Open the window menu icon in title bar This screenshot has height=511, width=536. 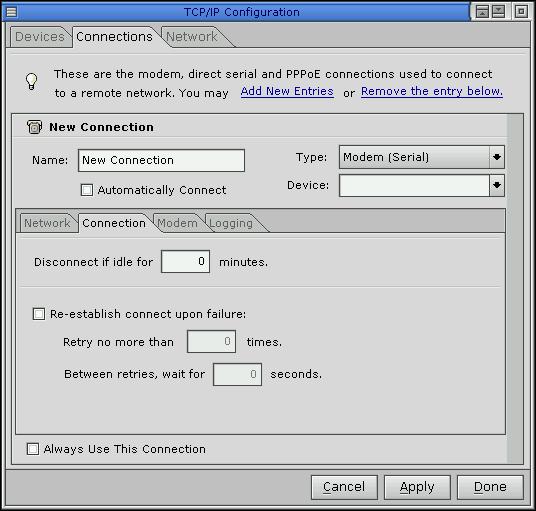point(11,12)
